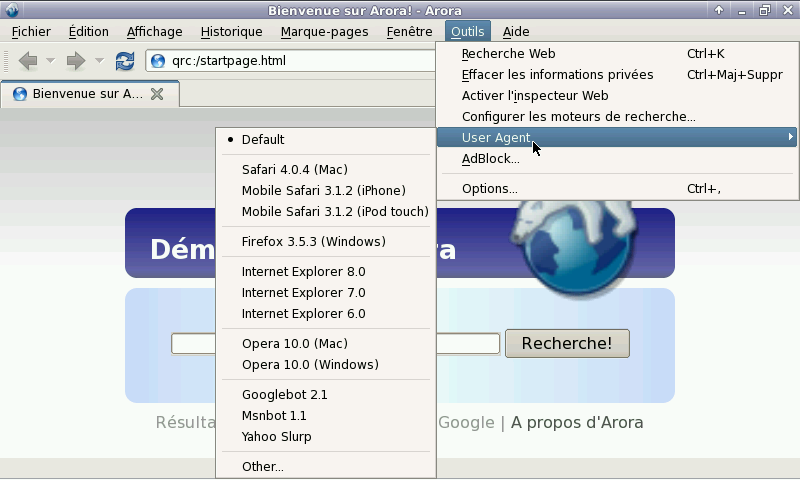Open the Aide menu

tap(516, 32)
